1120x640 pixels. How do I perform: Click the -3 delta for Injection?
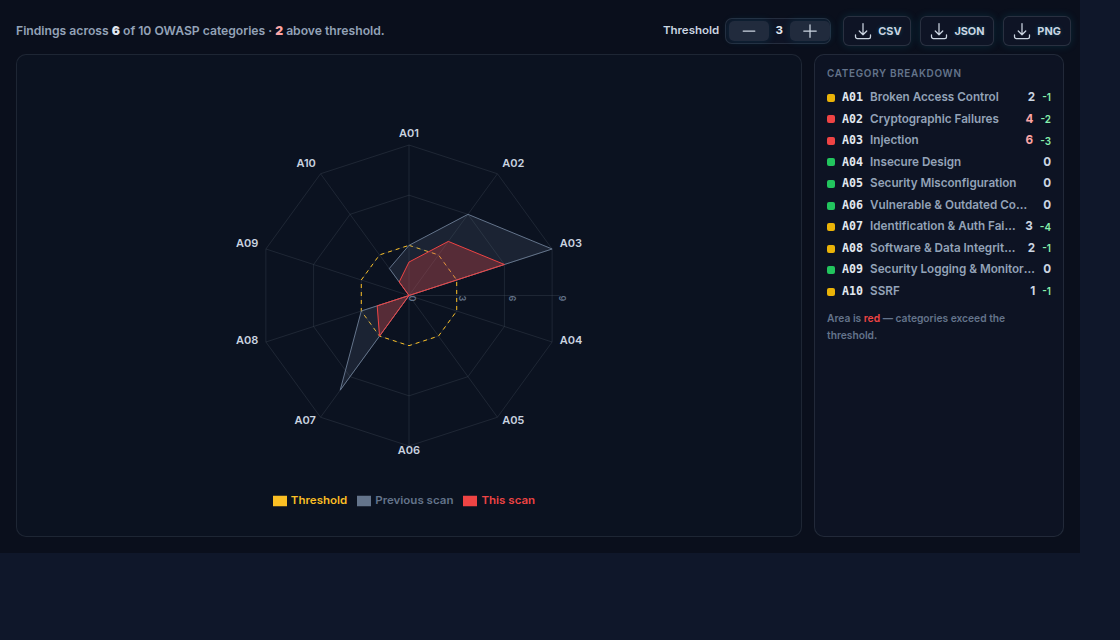1046,141
